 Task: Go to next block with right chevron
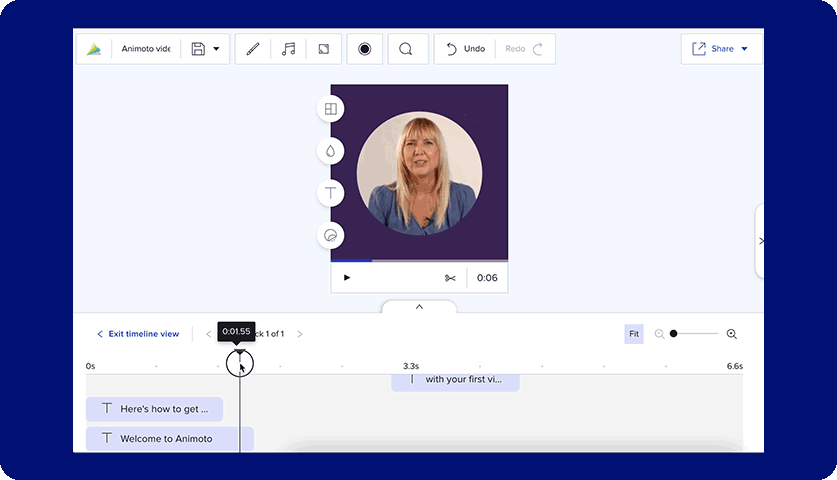click(300, 334)
